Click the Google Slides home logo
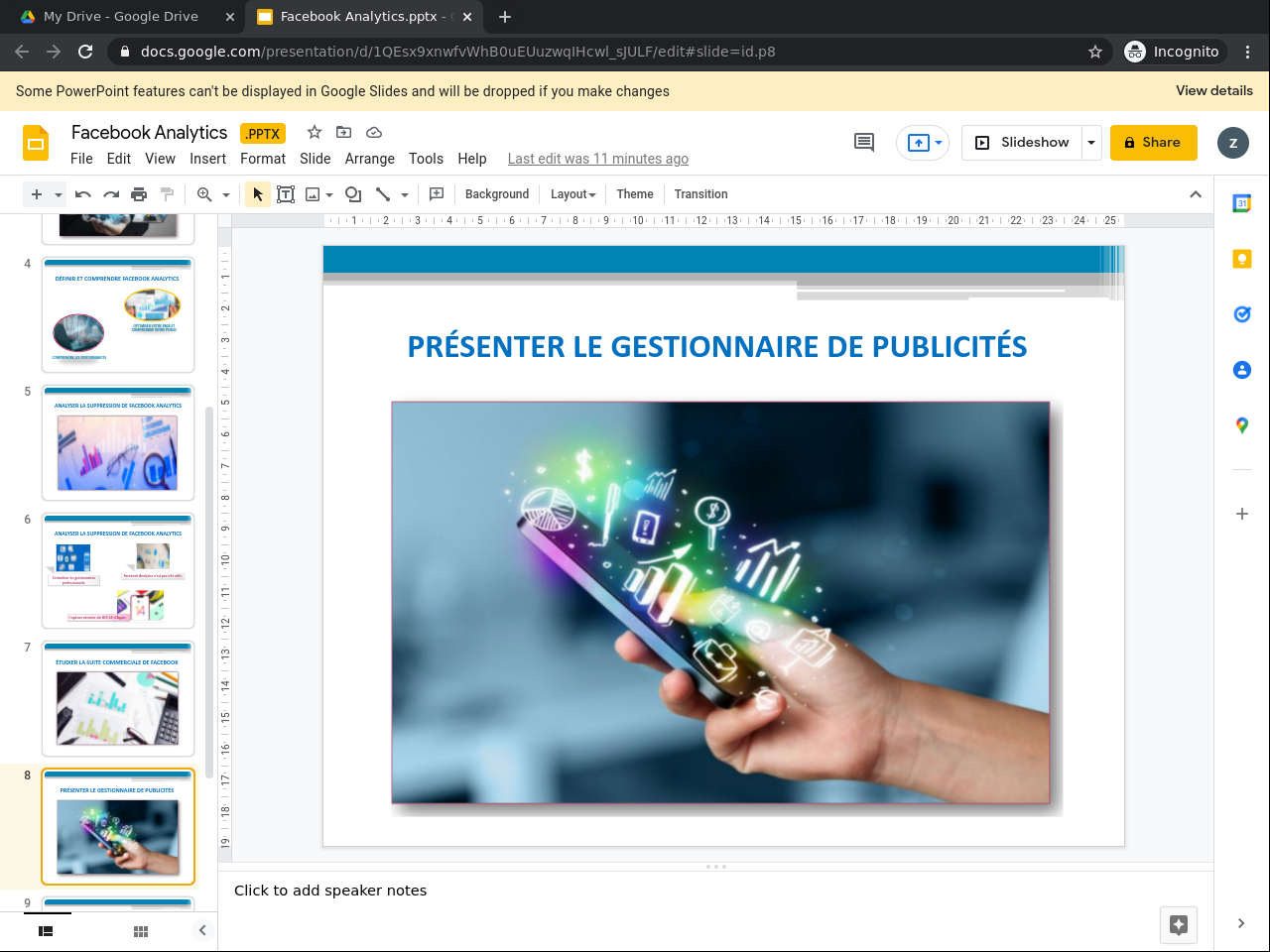Image resolution: width=1270 pixels, height=952 pixels. [x=36, y=143]
